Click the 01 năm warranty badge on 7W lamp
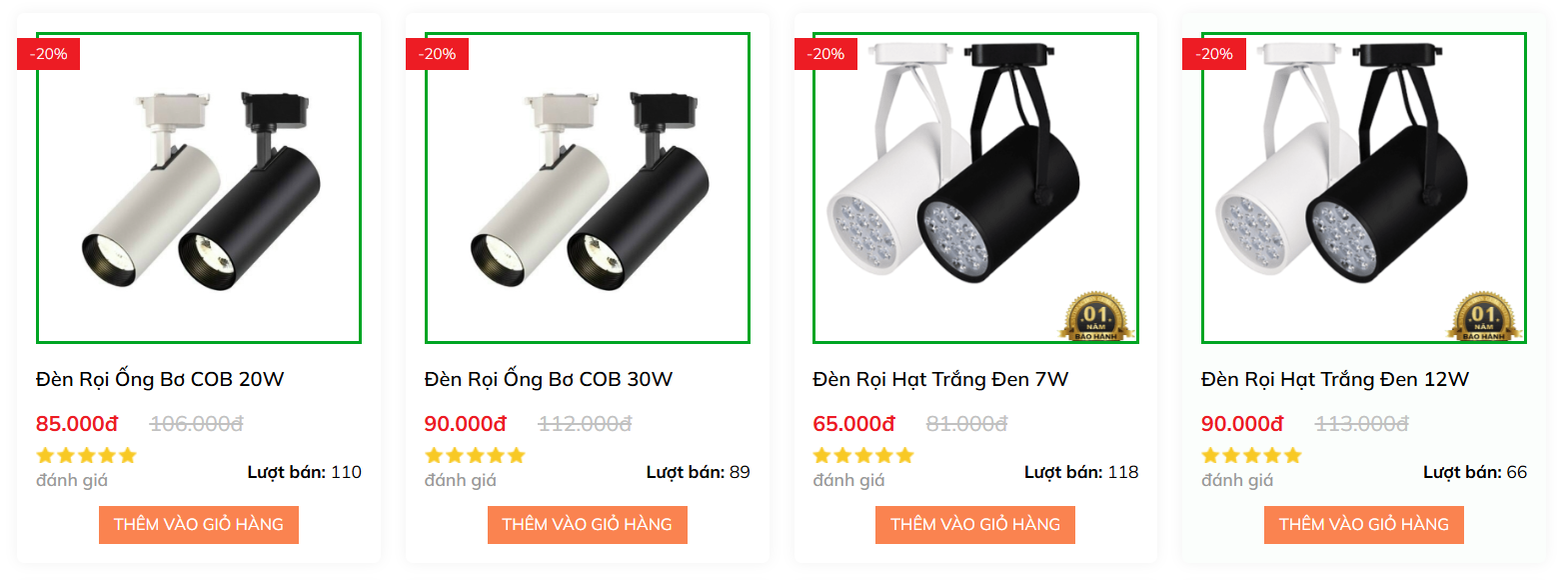1568x580 pixels. (x=1095, y=317)
